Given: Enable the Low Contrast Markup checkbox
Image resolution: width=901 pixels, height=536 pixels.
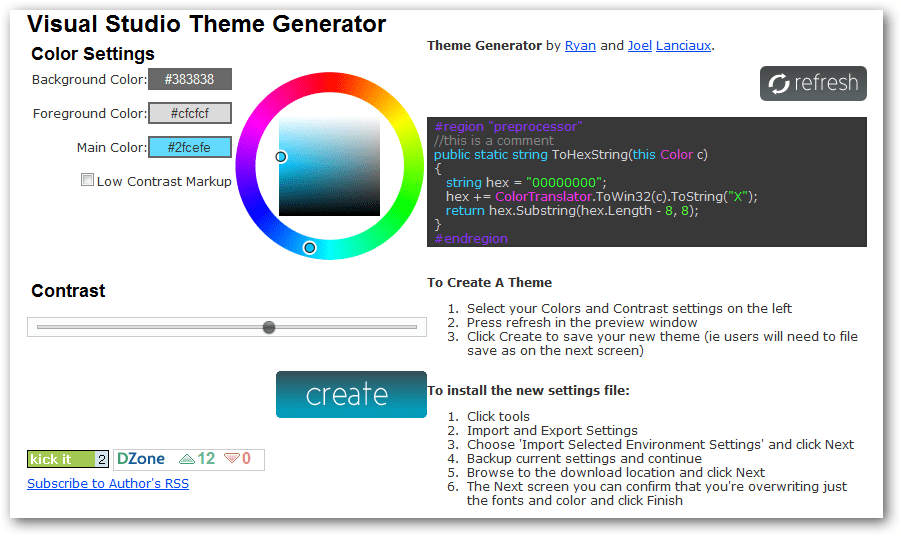Looking at the screenshot, I should point(87,180).
